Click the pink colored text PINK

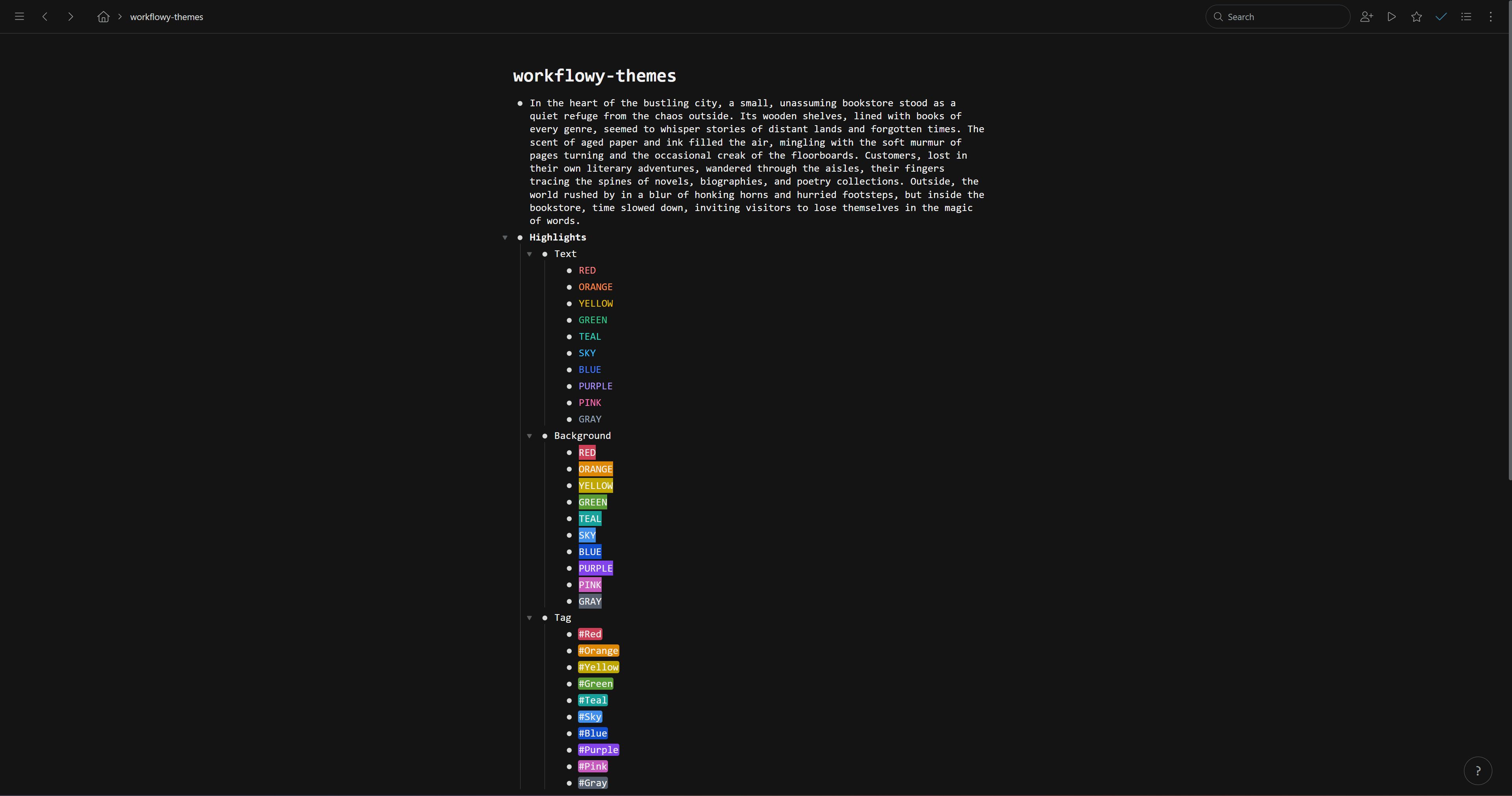[590, 403]
